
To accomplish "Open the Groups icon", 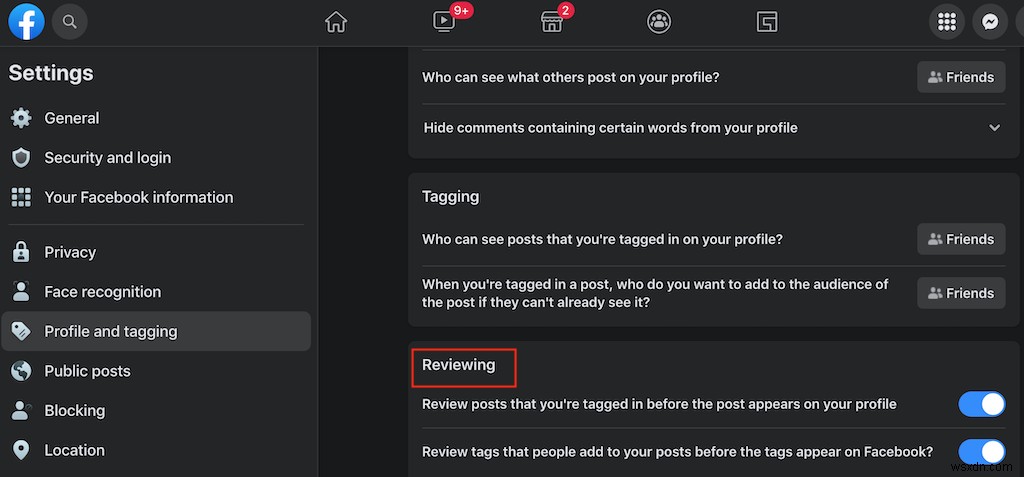I will pyautogui.click(x=659, y=23).
